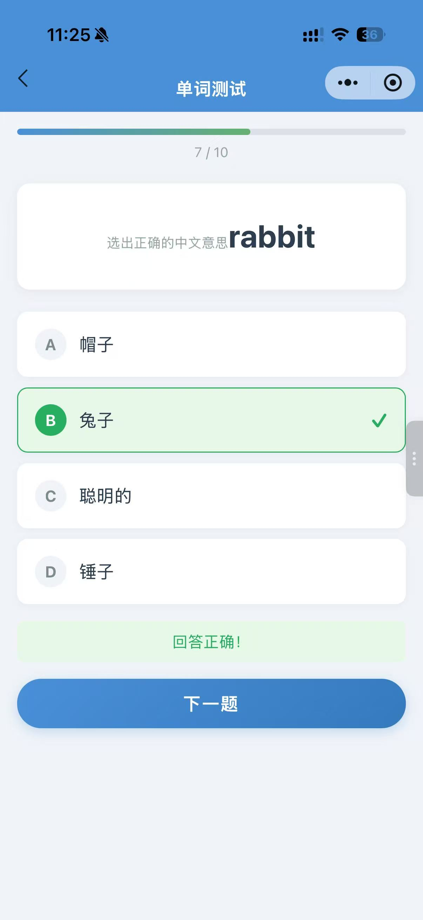
Task: Tap the Wi-Fi status icon
Action: (x=340, y=35)
